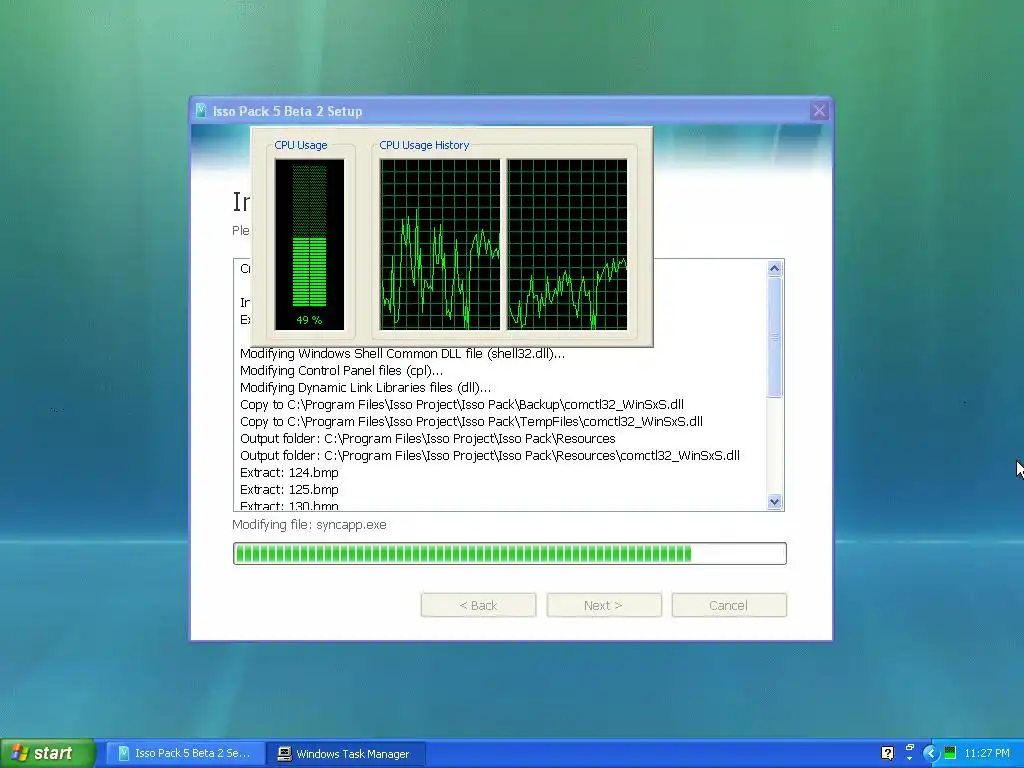The width and height of the screenshot is (1024, 768).
Task: Click the 11:27 PM taskbar clock
Action: pyautogui.click(x=987, y=754)
